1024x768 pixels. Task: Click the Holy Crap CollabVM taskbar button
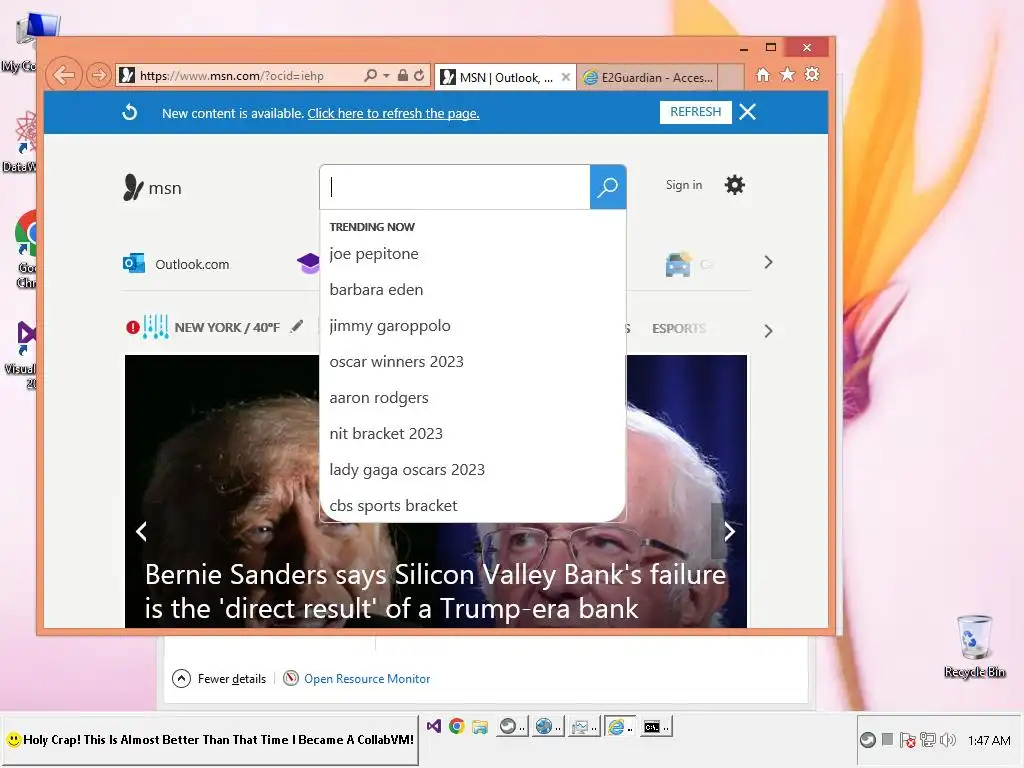[210, 740]
